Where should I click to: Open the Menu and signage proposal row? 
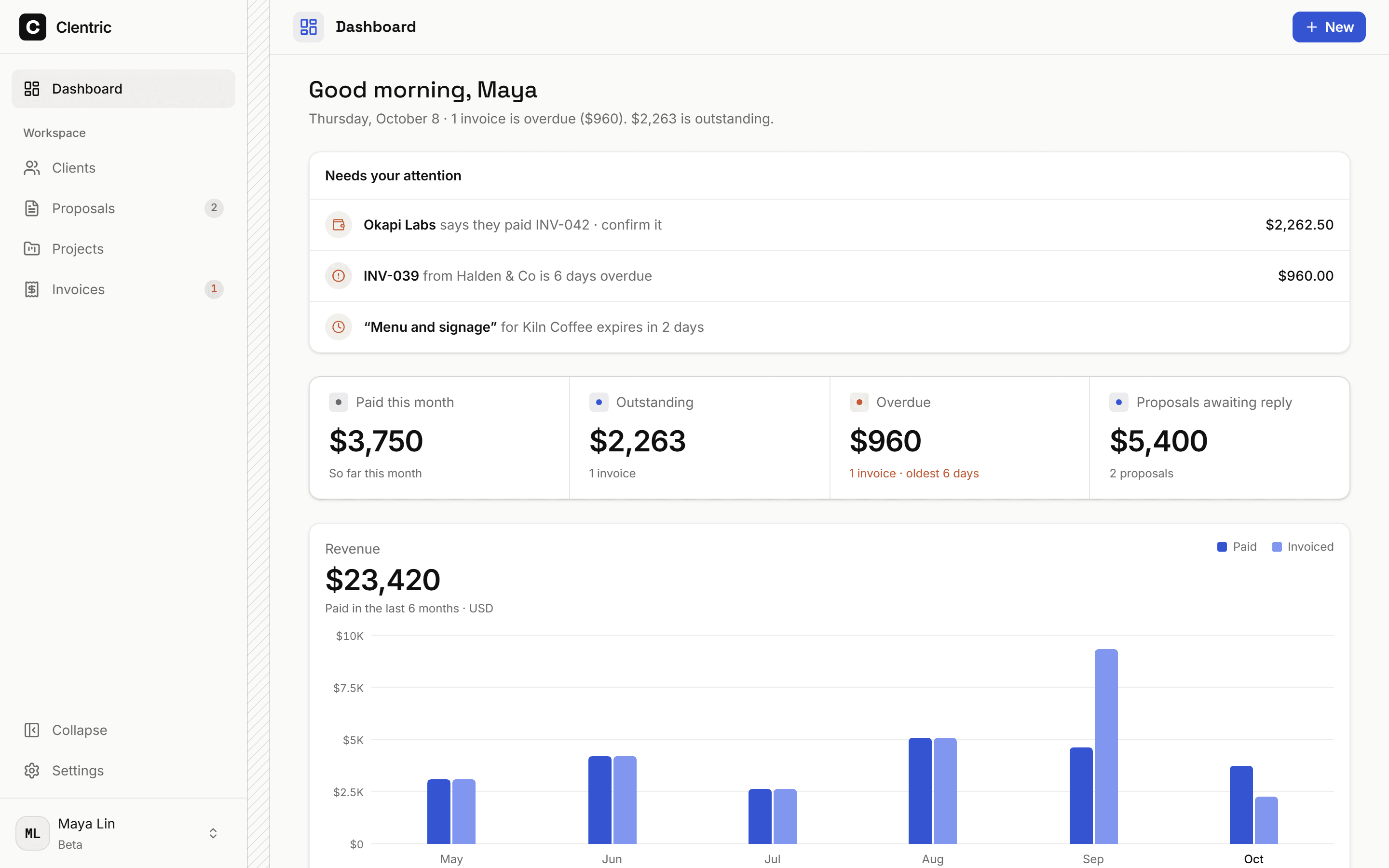click(830, 326)
